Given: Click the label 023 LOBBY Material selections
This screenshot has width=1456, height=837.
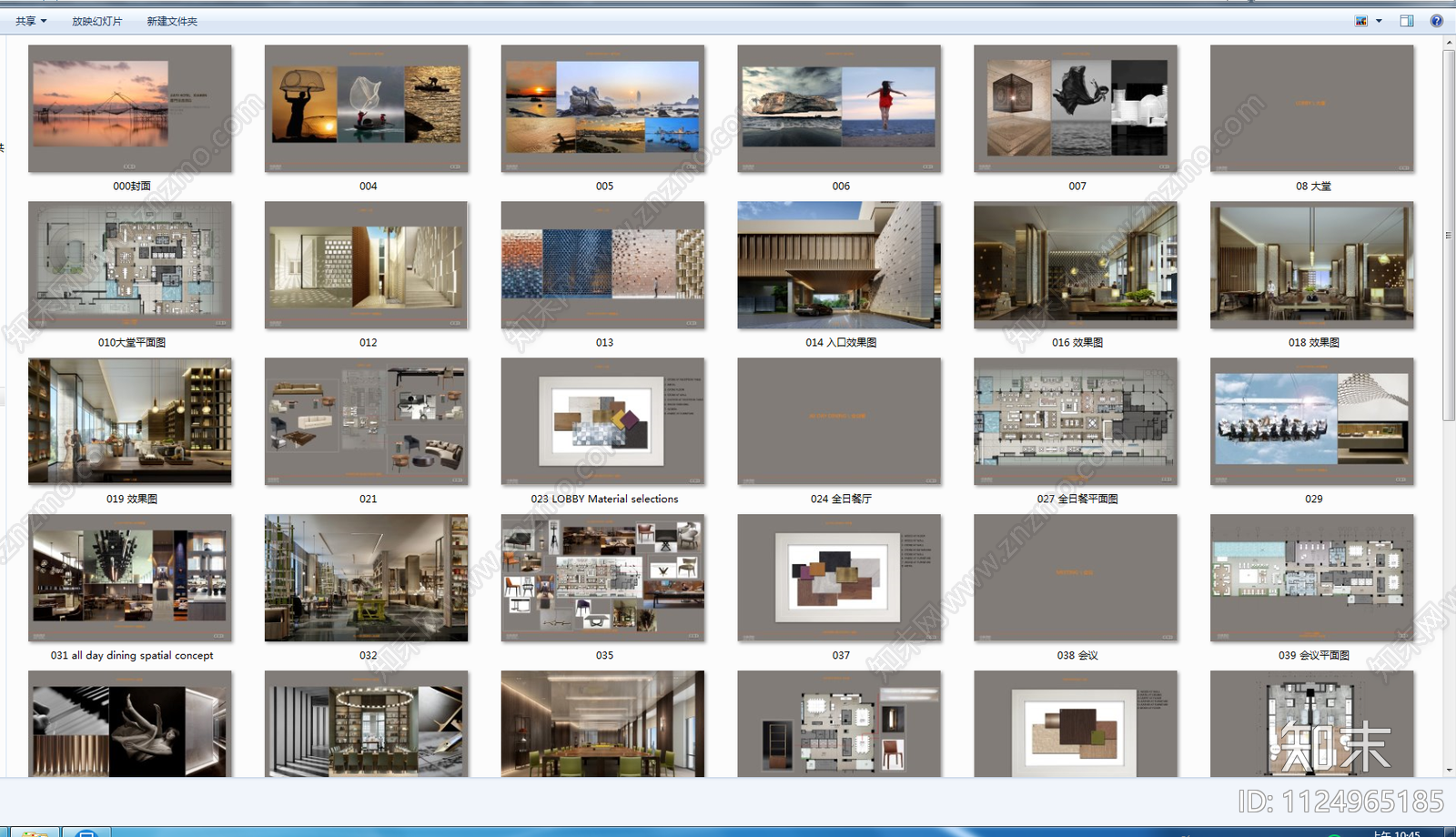Looking at the screenshot, I should pyautogui.click(x=605, y=499).
